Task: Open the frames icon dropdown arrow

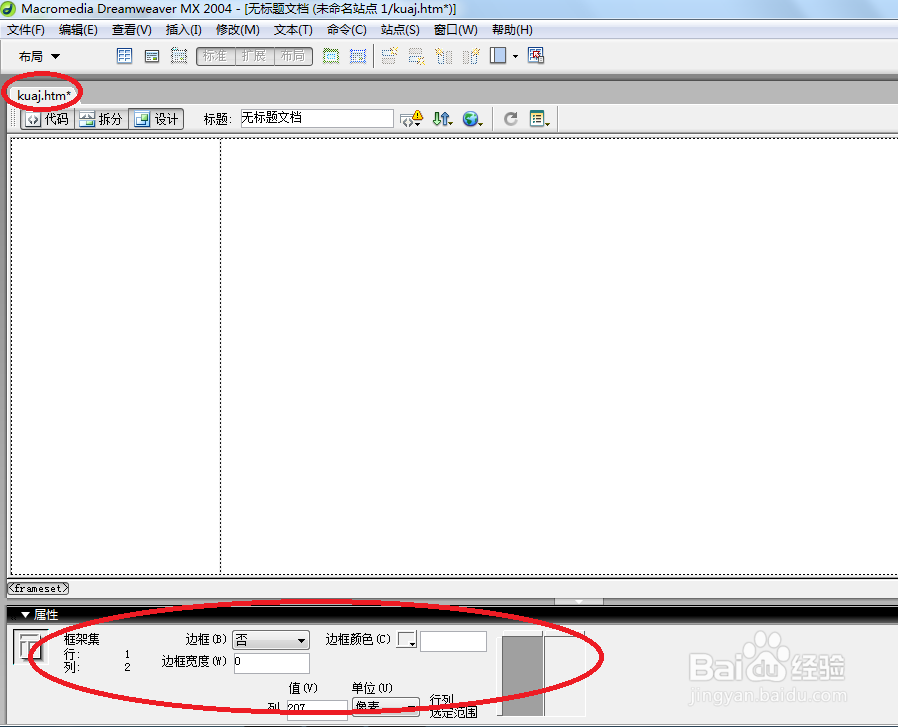Action: tap(515, 56)
